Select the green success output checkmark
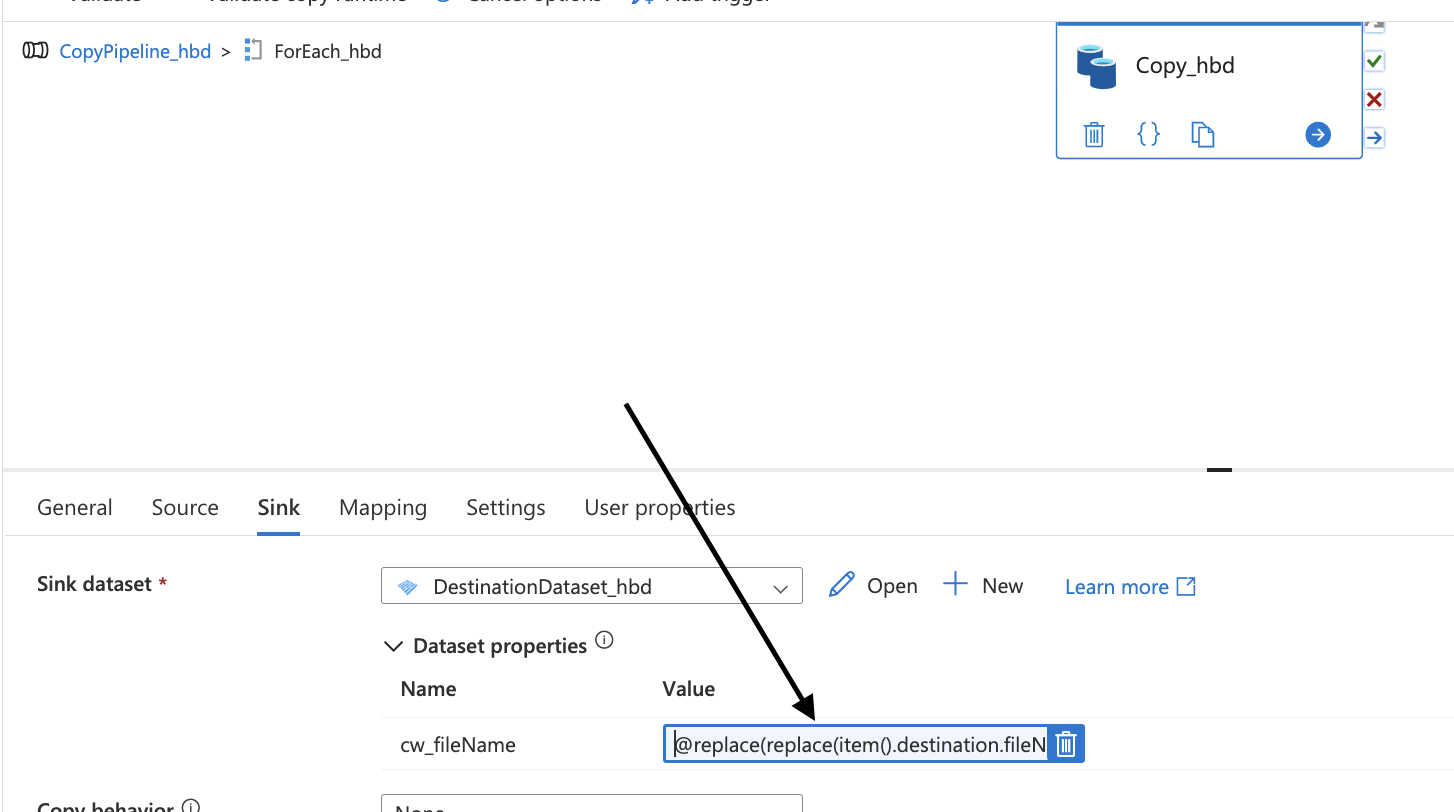 point(1373,61)
